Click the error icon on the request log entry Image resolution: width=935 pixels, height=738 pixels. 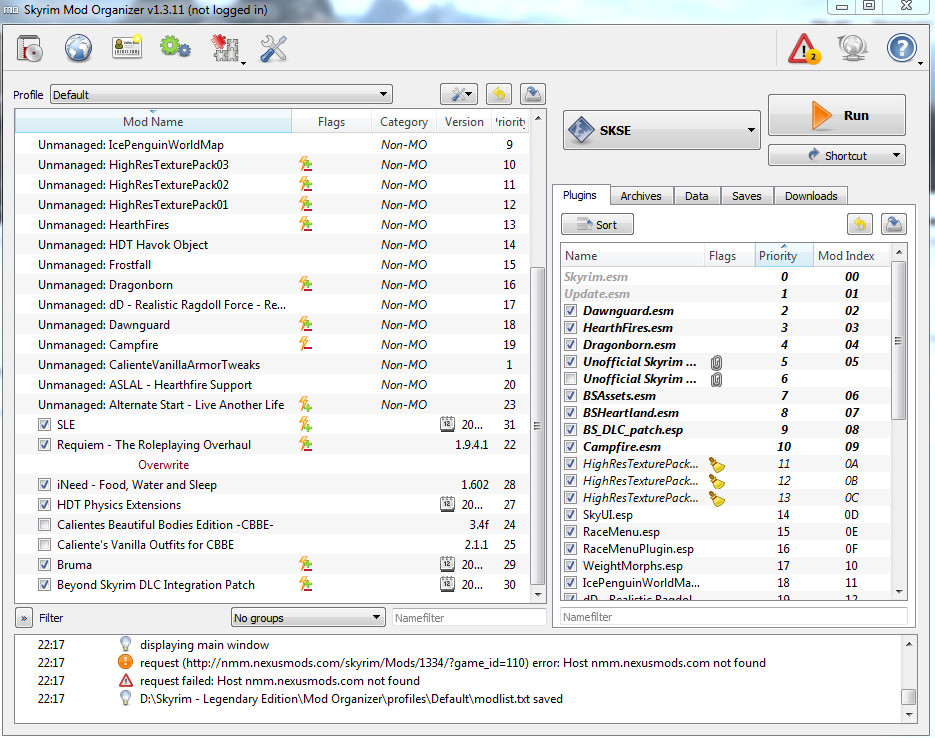point(125,662)
